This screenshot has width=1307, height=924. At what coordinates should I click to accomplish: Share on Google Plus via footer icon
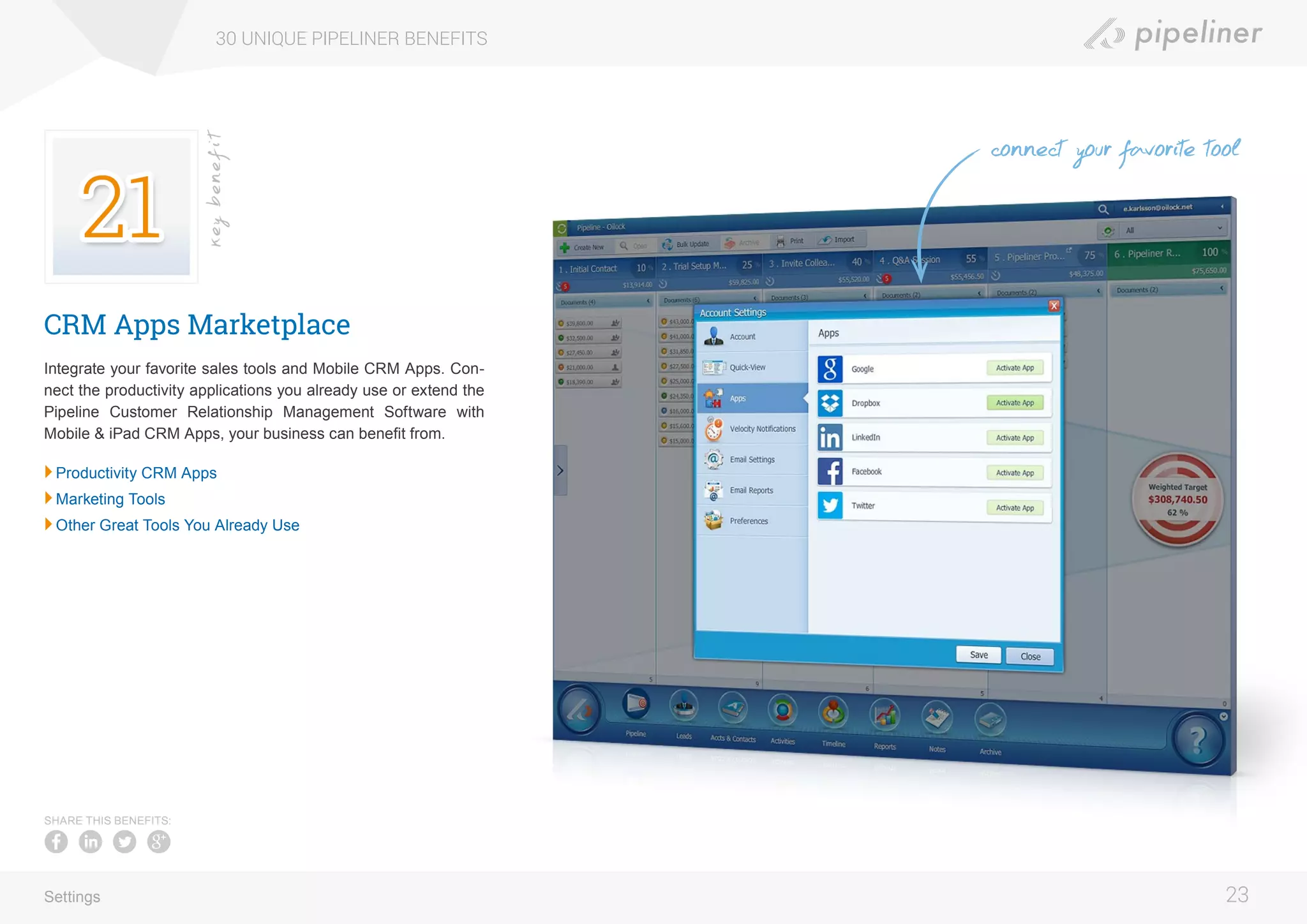tap(159, 842)
